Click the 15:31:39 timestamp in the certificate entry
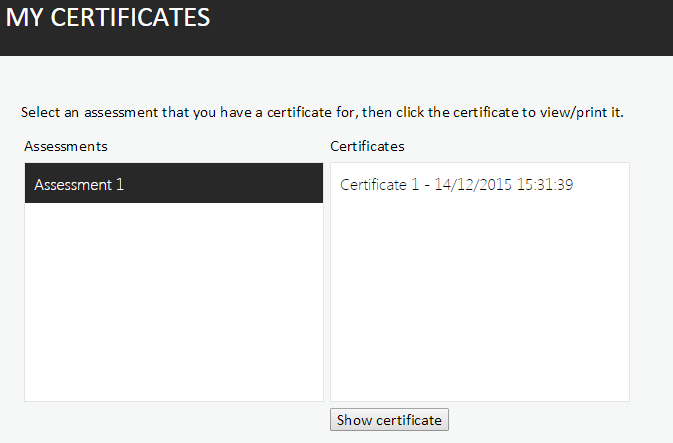The height and width of the screenshot is (443, 673). pyautogui.click(x=545, y=185)
